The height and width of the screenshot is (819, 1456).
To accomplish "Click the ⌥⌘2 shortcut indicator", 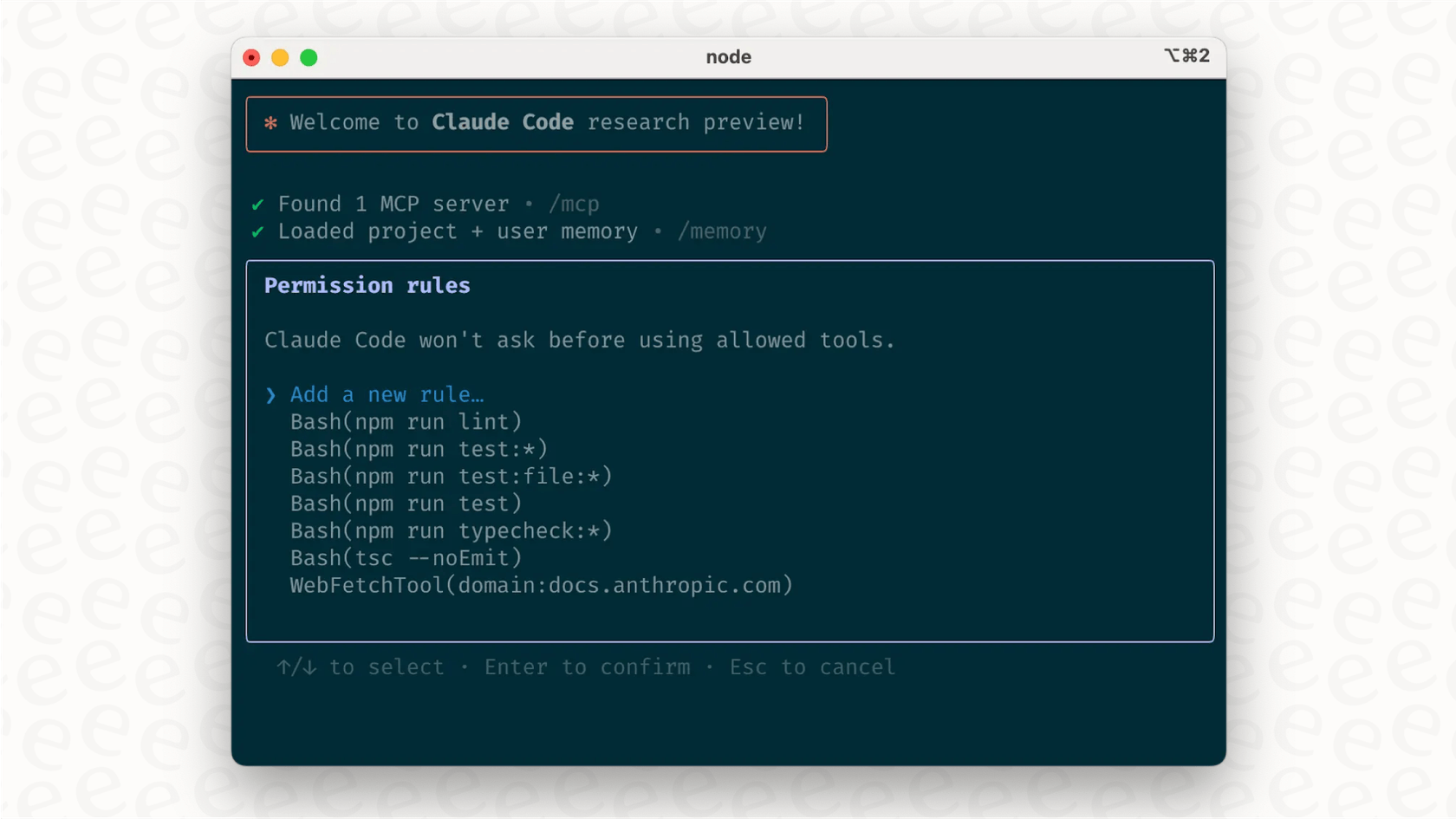I will [1186, 55].
